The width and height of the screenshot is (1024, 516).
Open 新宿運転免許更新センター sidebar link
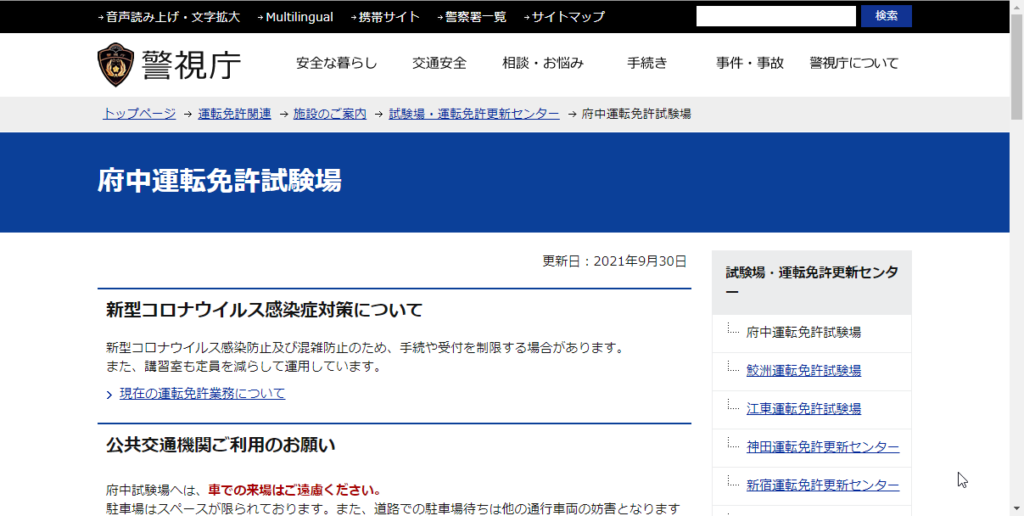pyautogui.click(x=823, y=485)
